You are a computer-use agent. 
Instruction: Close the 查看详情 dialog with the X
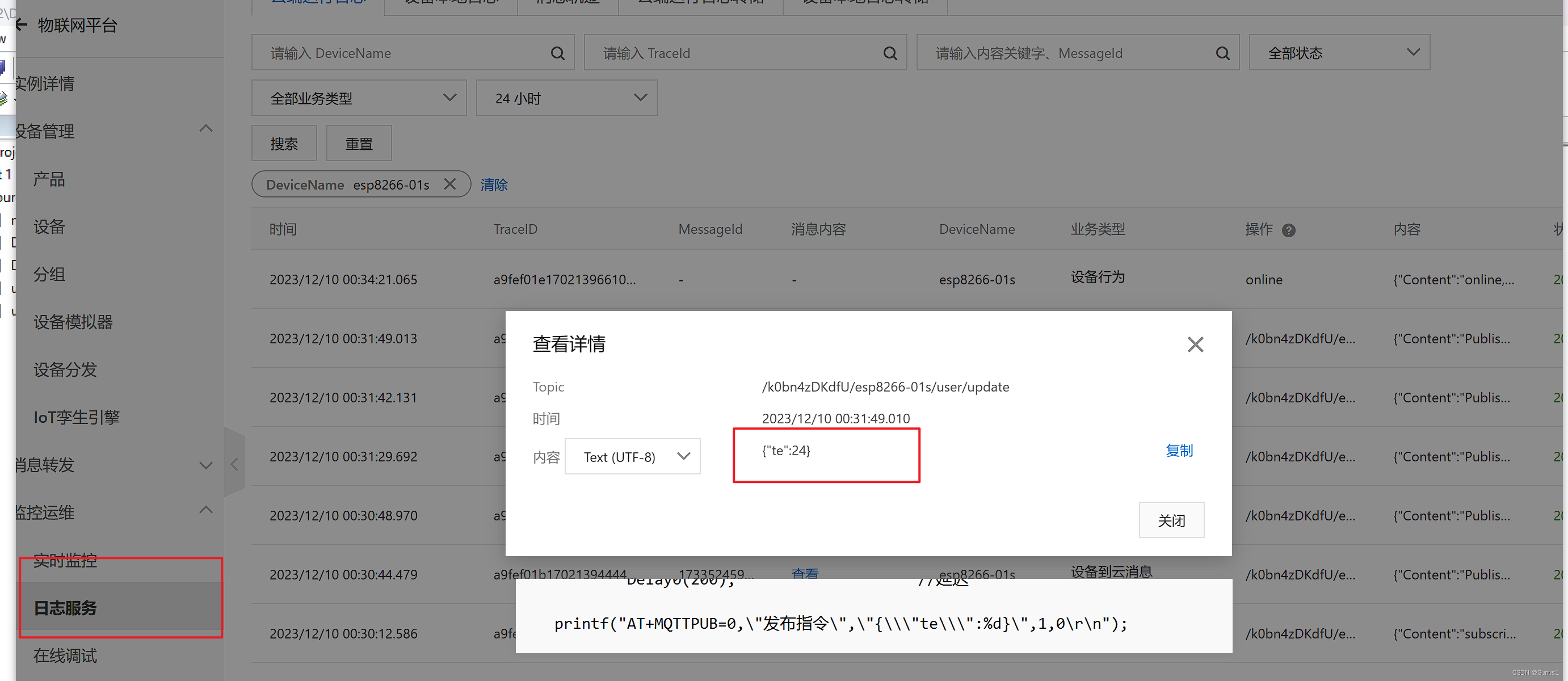coord(1195,344)
